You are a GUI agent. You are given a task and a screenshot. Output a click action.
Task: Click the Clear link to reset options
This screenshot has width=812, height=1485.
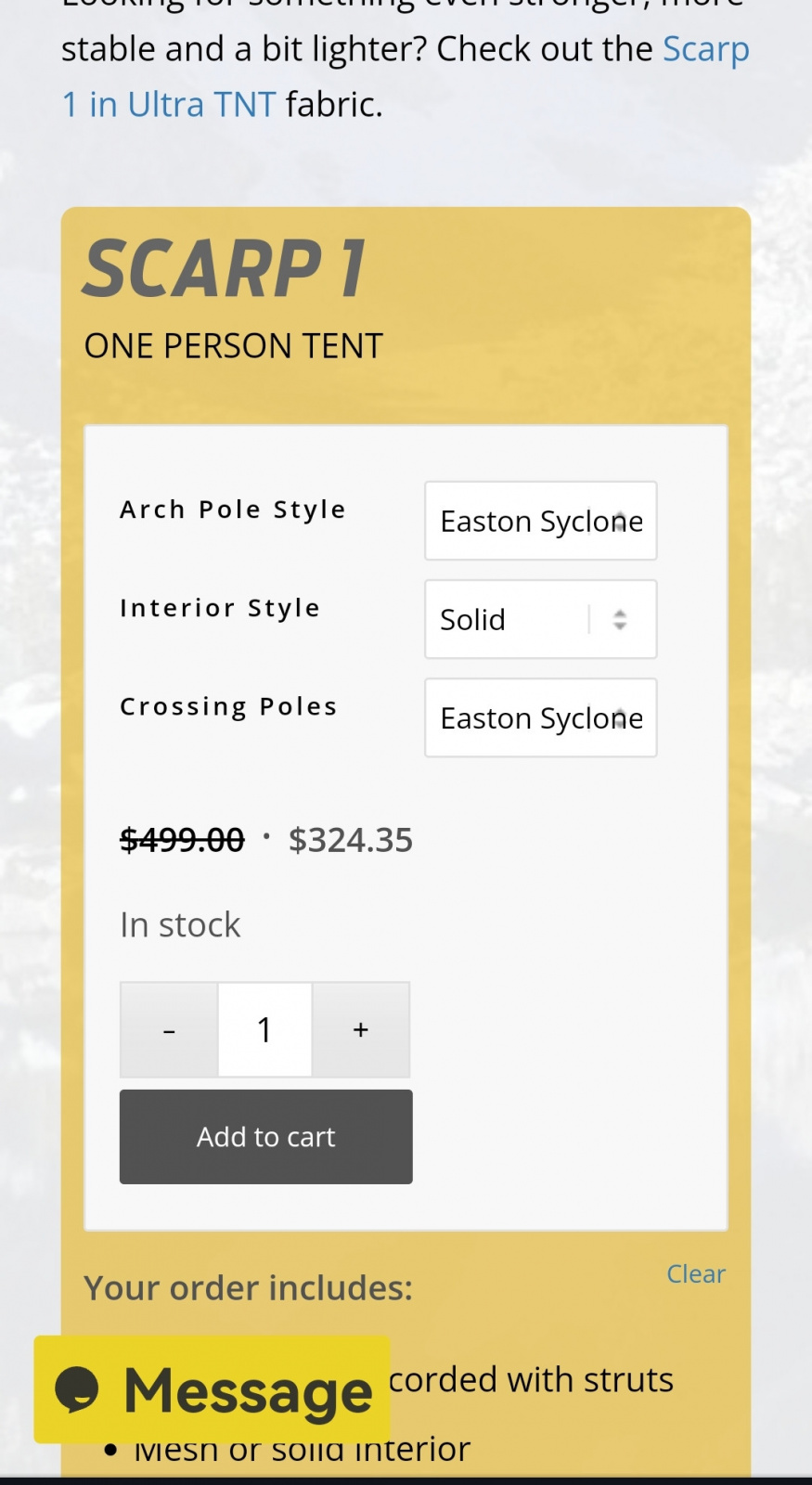(695, 1273)
